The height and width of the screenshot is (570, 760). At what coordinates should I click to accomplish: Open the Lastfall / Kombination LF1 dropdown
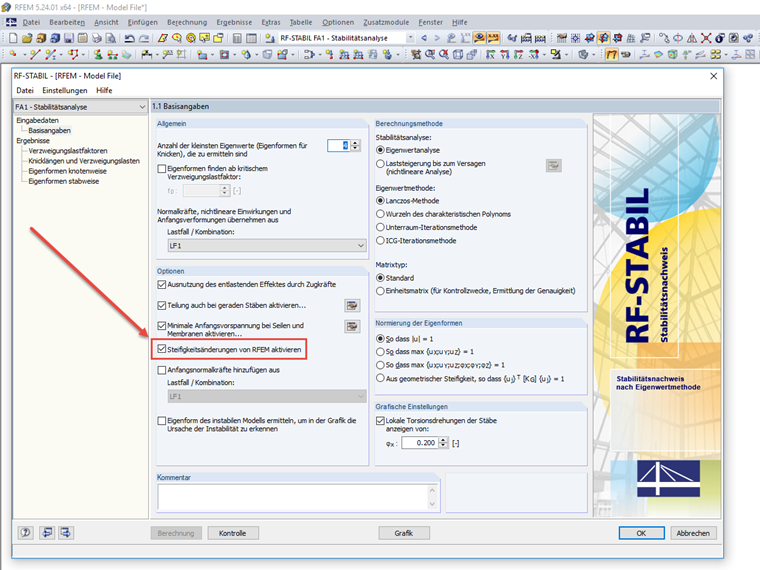(x=267, y=246)
